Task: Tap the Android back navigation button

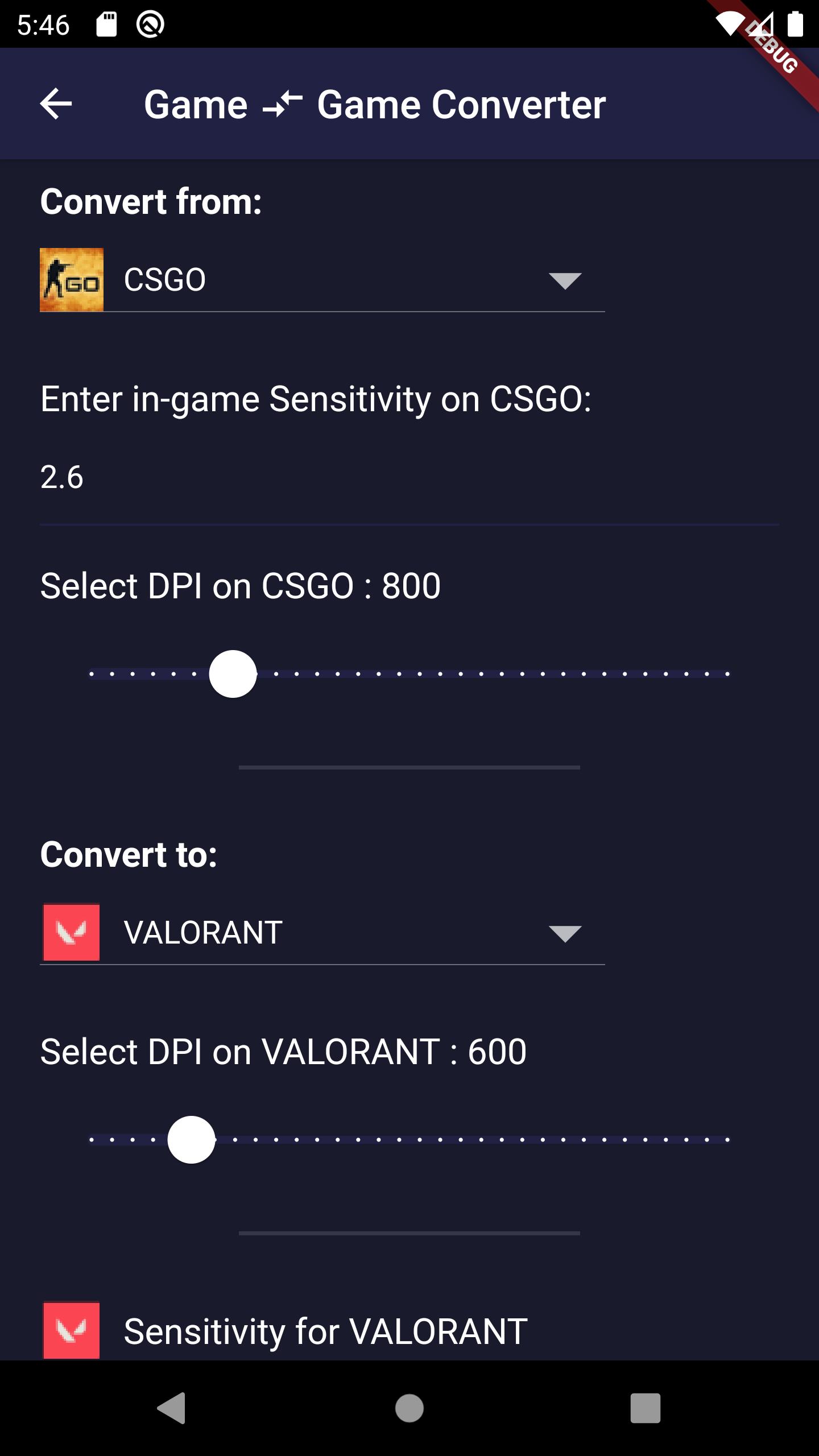Action: coord(172,1408)
